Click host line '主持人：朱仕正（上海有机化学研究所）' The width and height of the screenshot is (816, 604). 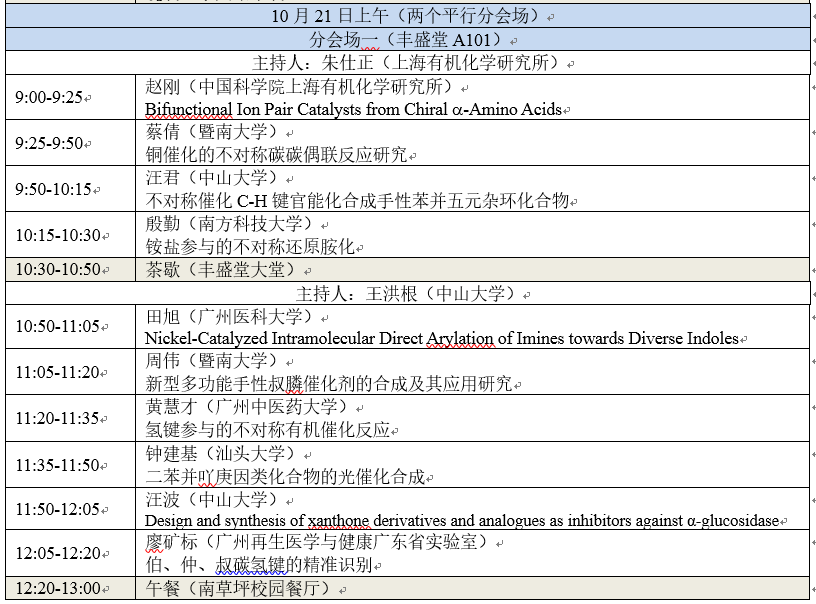(407, 63)
